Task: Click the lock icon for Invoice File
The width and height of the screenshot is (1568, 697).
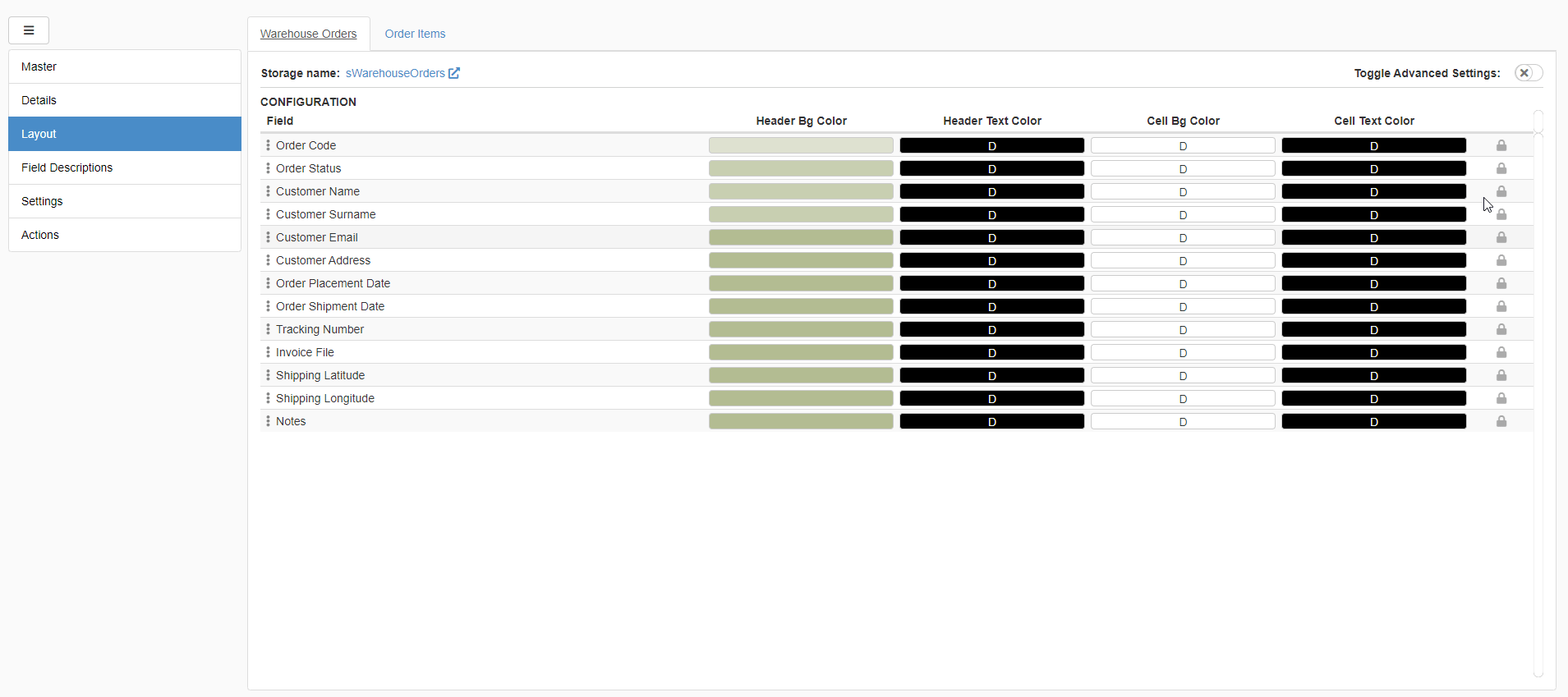Action: coord(1501,352)
